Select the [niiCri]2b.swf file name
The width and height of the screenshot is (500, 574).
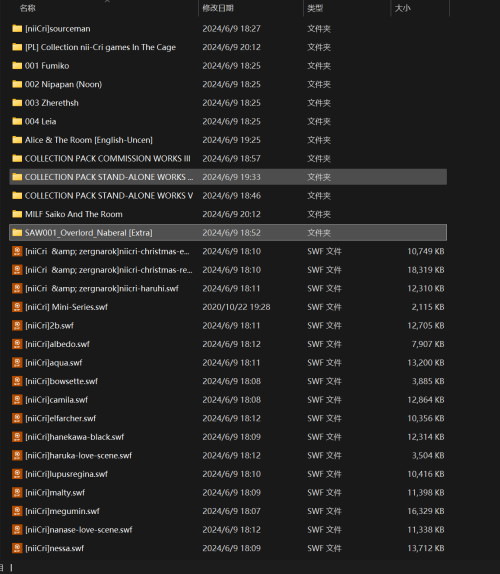point(49,325)
